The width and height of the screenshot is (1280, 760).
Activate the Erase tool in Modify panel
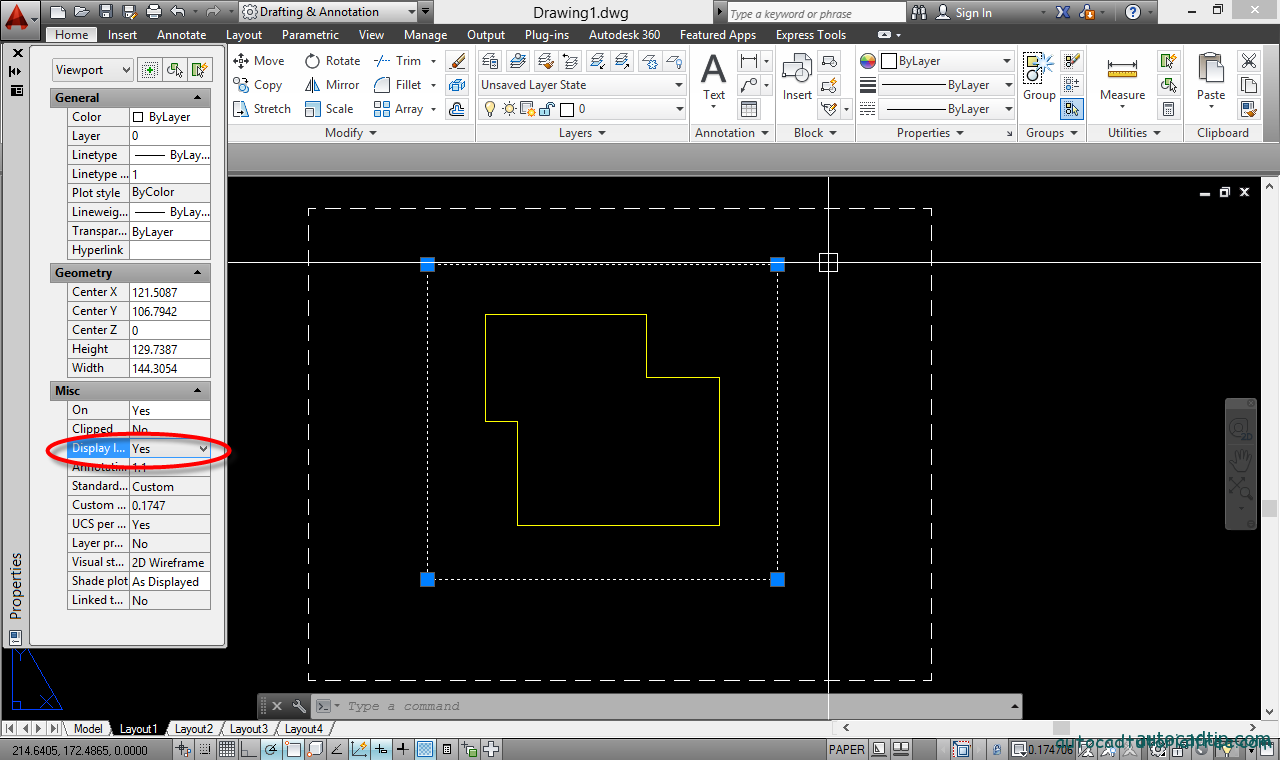point(457,60)
